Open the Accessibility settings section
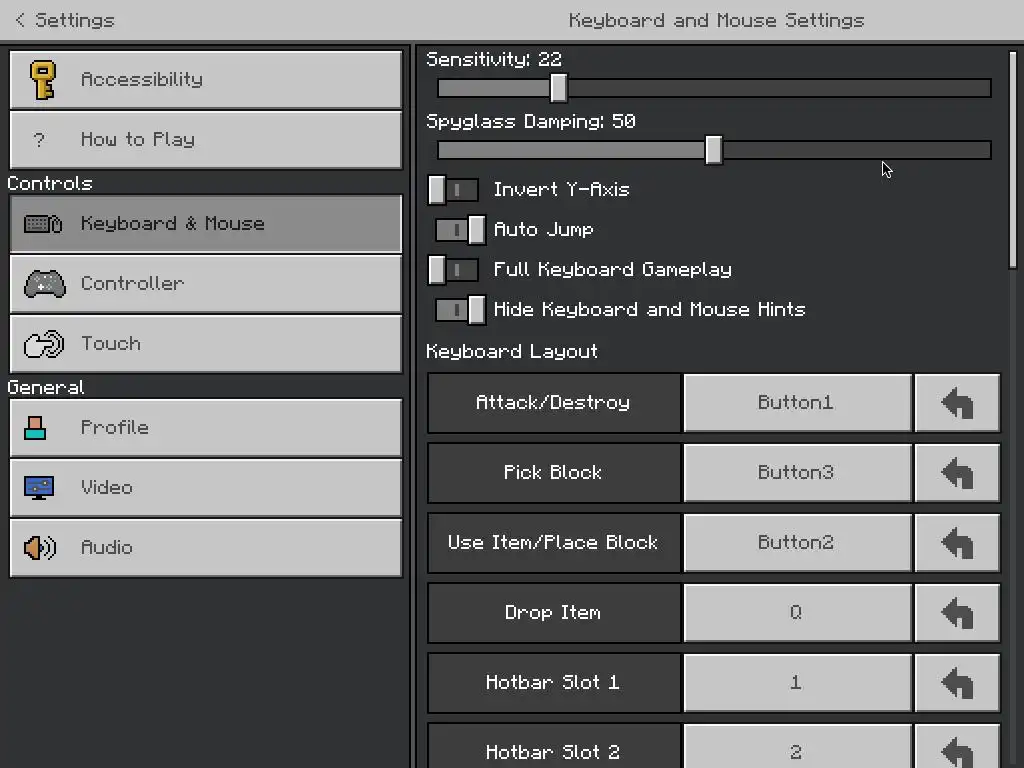1024x768 pixels. (x=206, y=80)
